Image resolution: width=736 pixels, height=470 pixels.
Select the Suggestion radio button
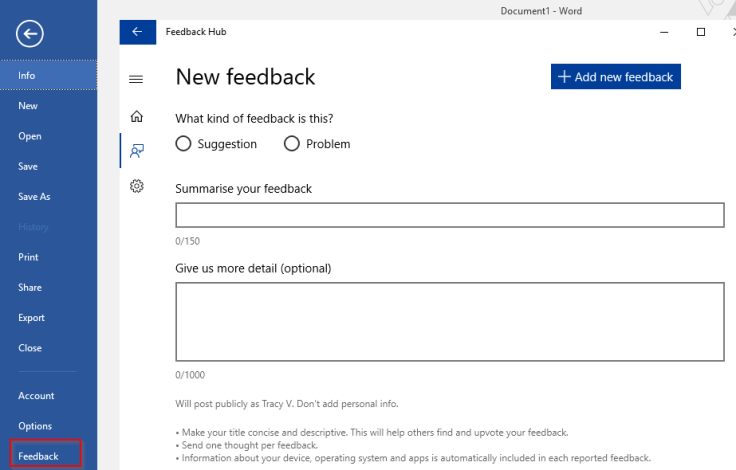(183, 144)
